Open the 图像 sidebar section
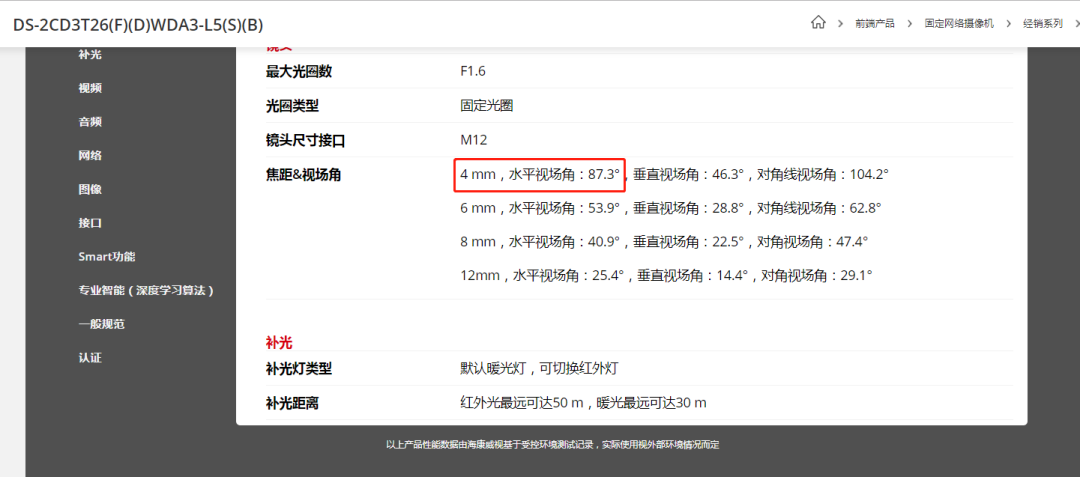Screen dimensions: 1080x477 [x=90, y=189]
